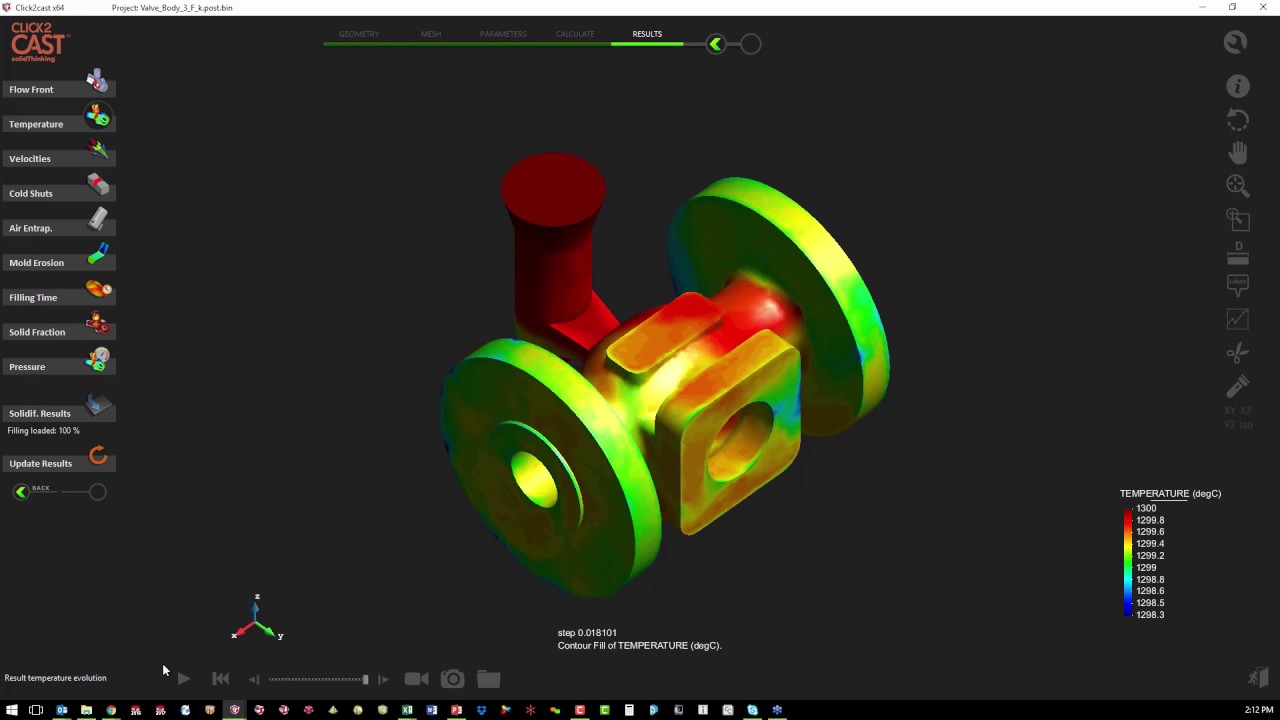Play the result animation
The image size is (1280, 720).
[184, 679]
